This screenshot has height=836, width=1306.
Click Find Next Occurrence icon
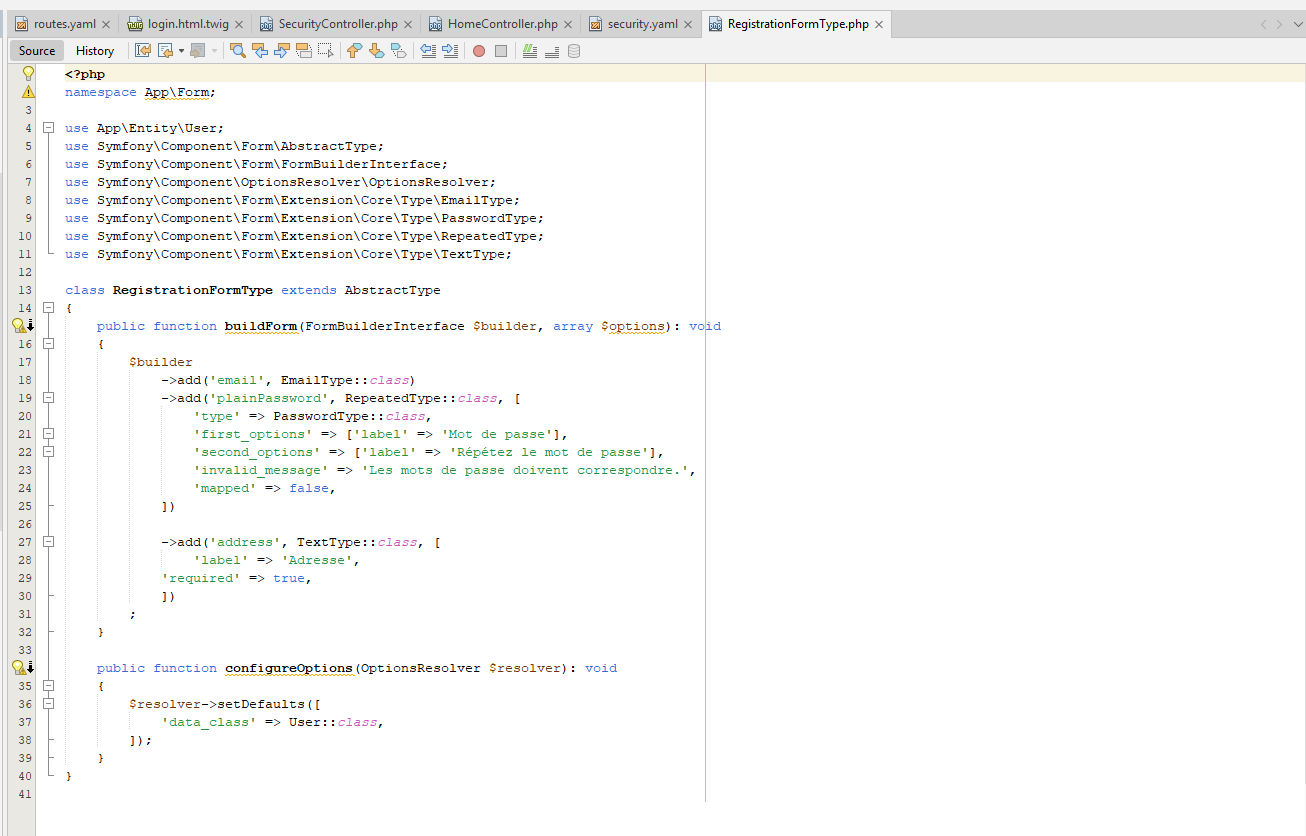point(282,51)
